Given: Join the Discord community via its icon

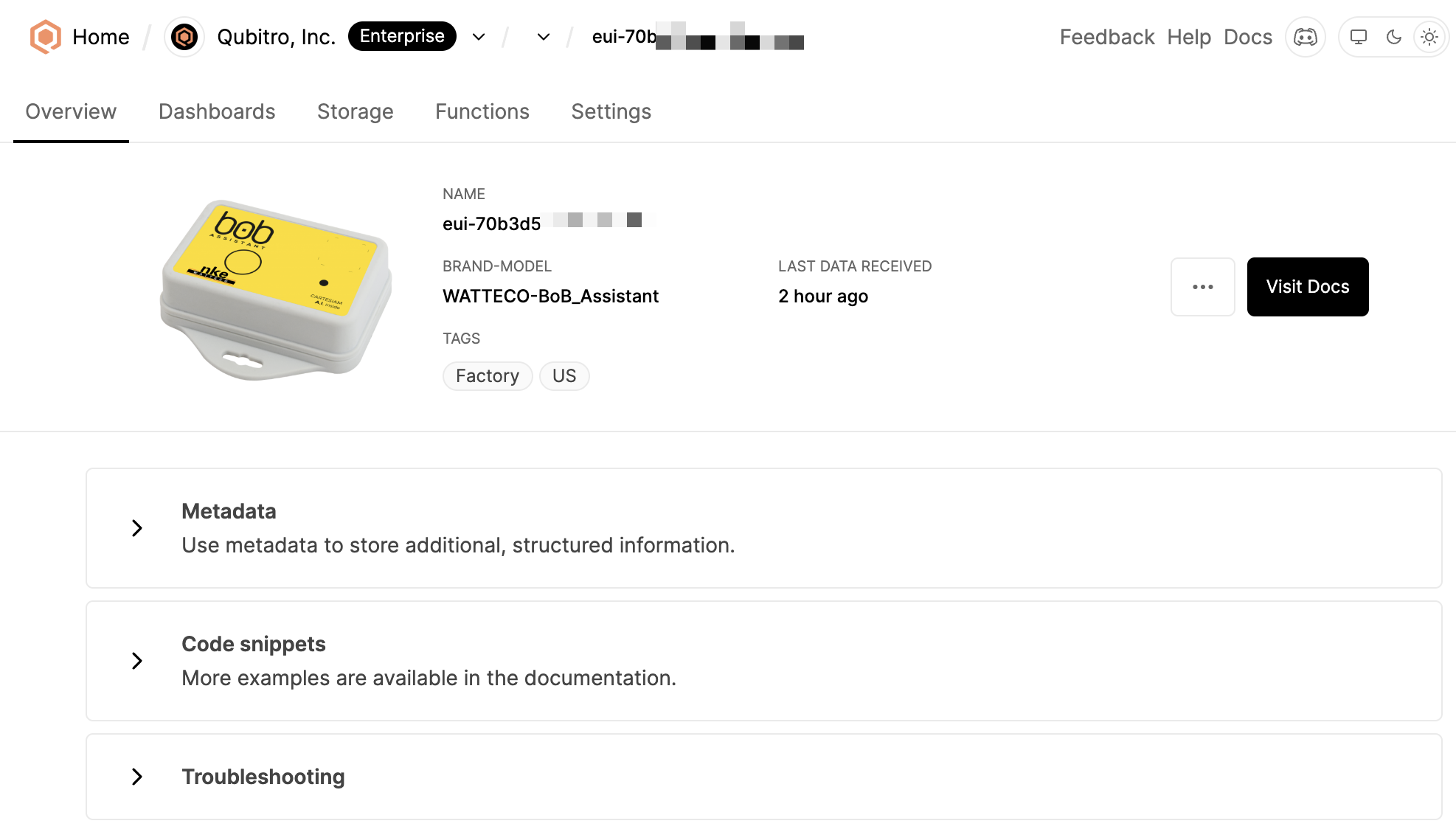Looking at the screenshot, I should (1305, 36).
